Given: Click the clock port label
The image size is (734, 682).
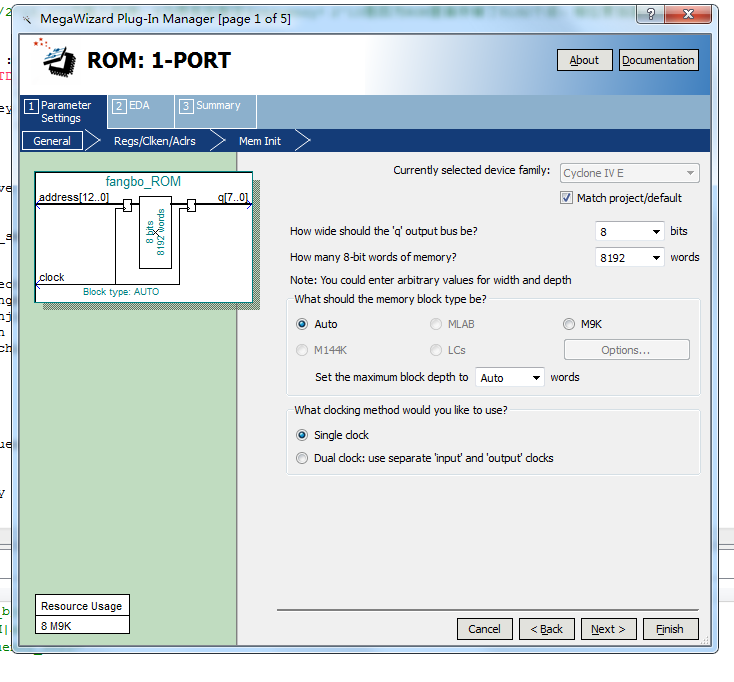Looking at the screenshot, I should [51, 277].
